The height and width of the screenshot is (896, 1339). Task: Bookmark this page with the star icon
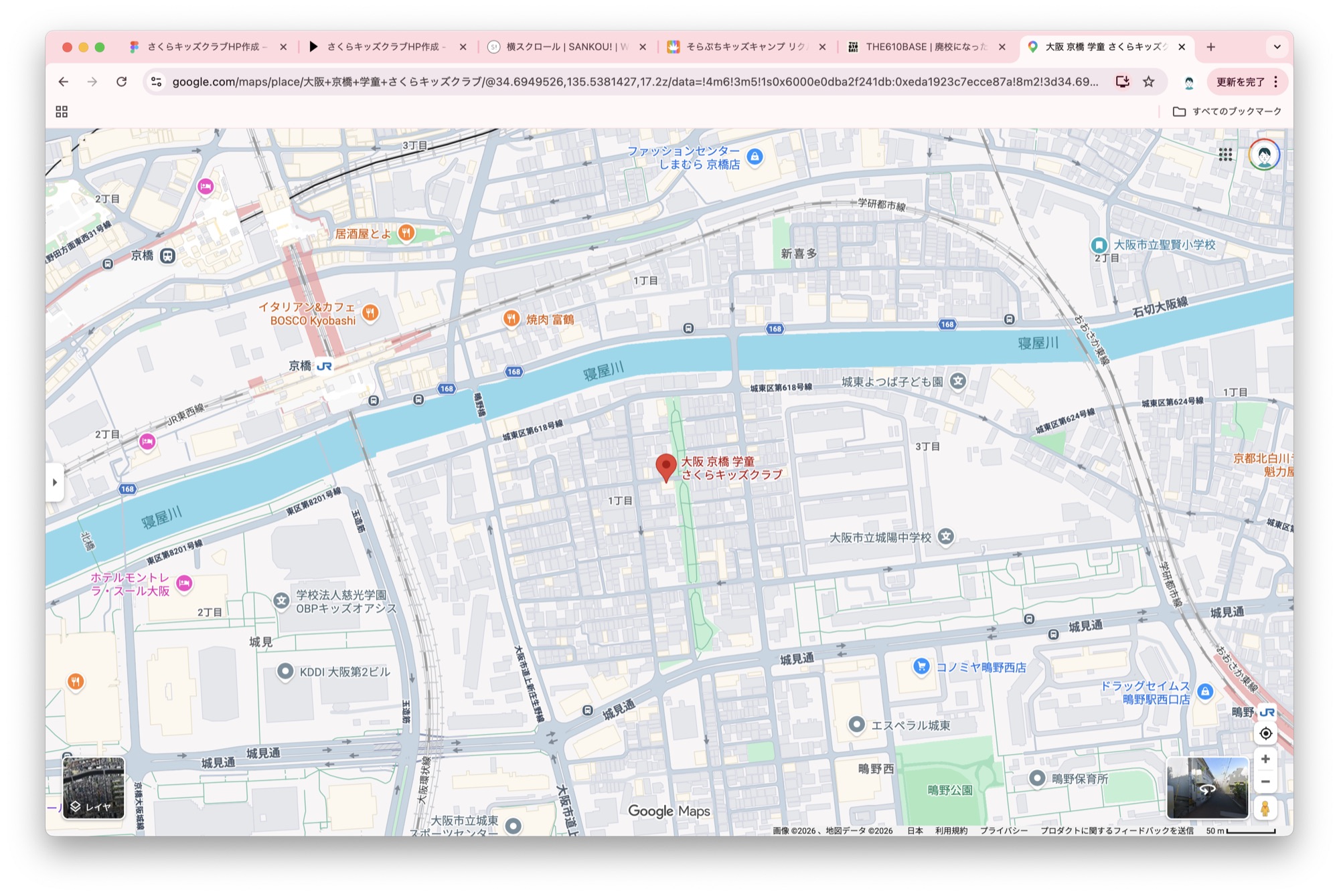click(x=1149, y=82)
